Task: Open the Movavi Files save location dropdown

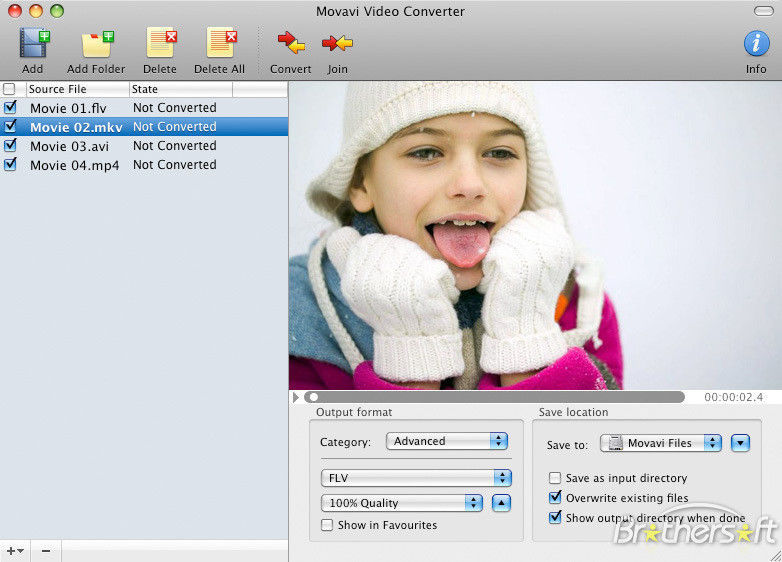Action: click(x=660, y=443)
